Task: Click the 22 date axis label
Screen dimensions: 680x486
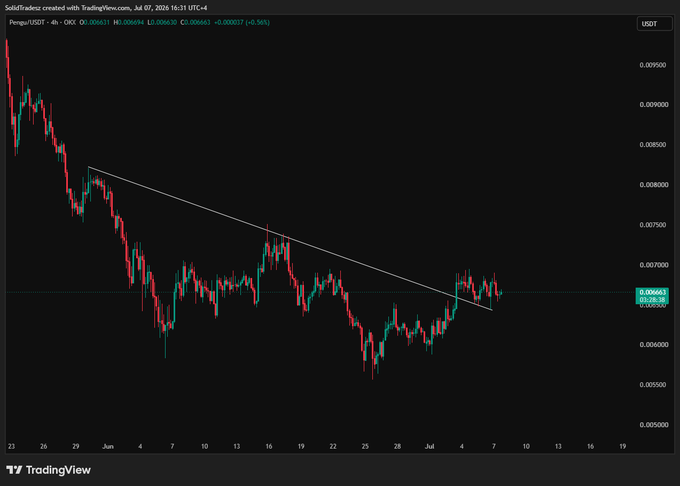Action: 333,446
